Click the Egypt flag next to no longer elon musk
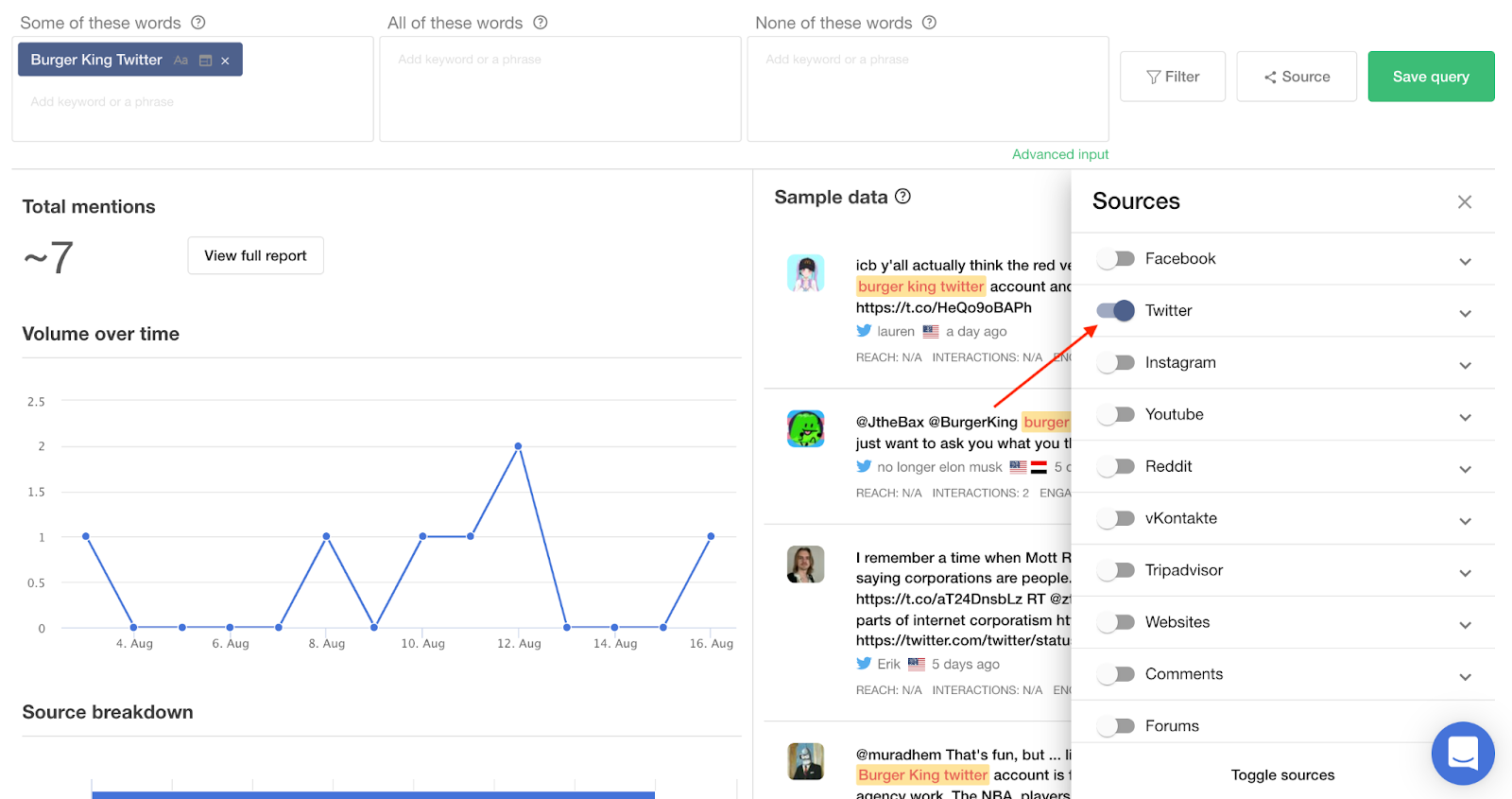This screenshot has height=799, width=1512. click(1039, 467)
